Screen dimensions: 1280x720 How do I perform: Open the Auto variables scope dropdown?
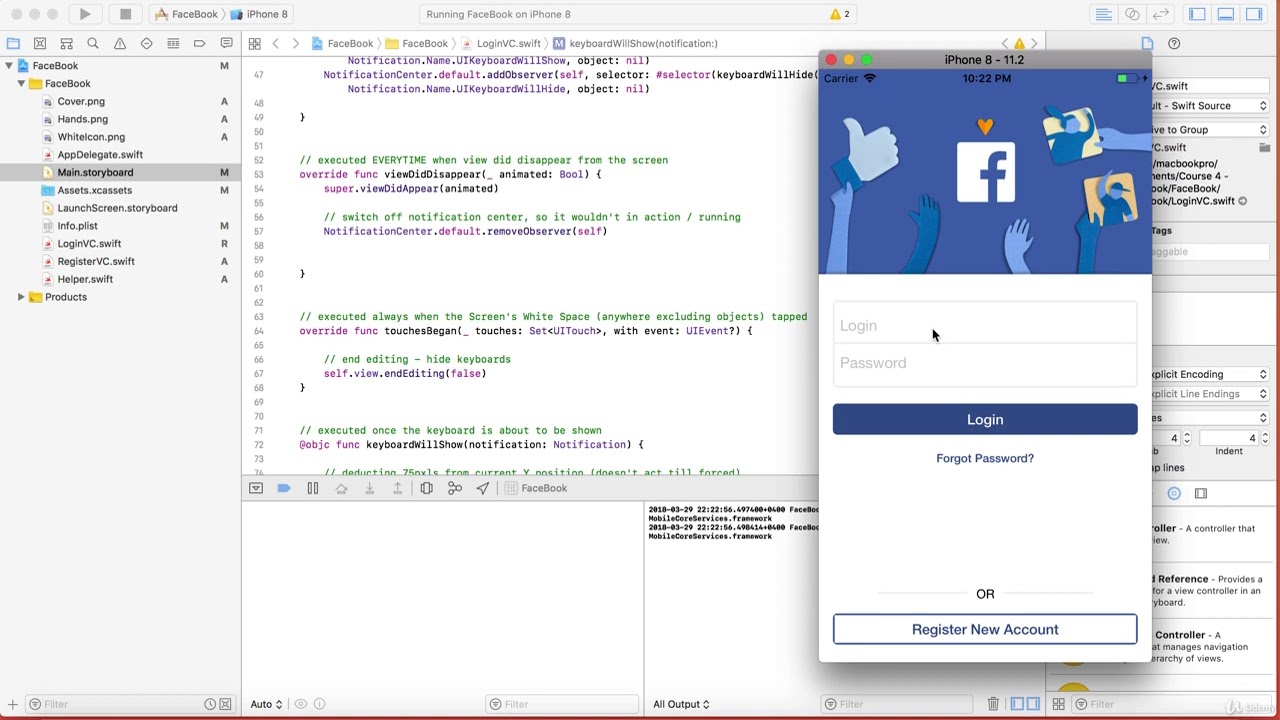(x=266, y=704)
